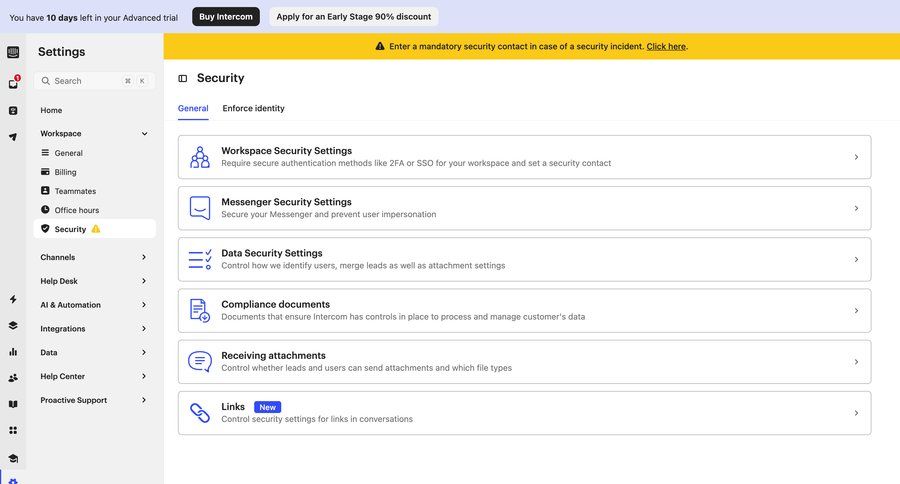Screen dimensions: 900x484
Task: Focus the settings Search field
Action: [x=94, y=81]
